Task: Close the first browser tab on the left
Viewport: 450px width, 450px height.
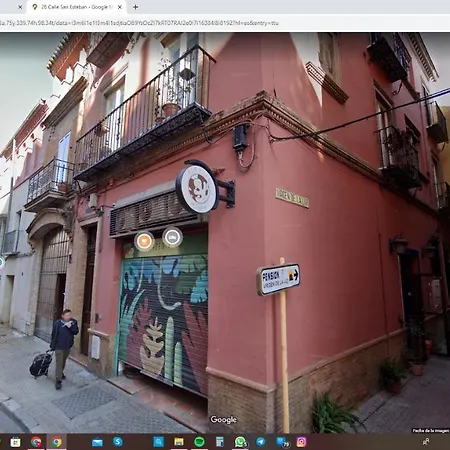Action: [20, 7]
